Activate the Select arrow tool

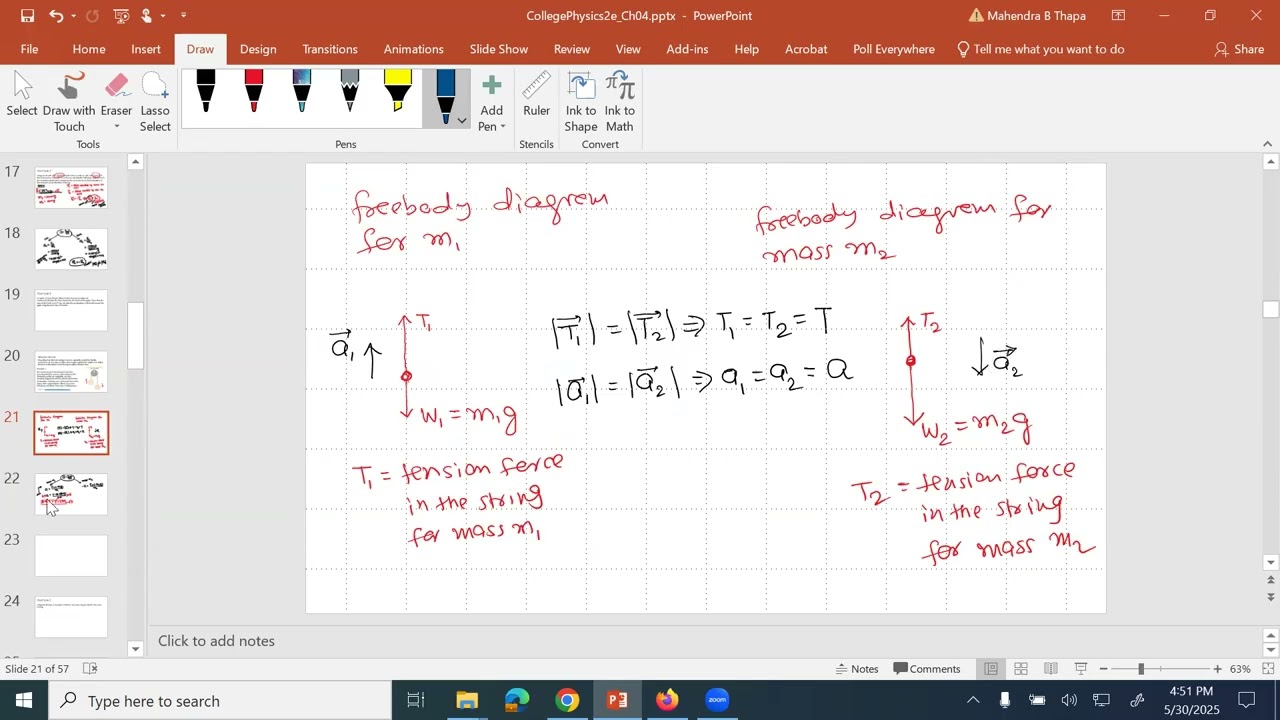pyautogui.click(x=22, y=95)
